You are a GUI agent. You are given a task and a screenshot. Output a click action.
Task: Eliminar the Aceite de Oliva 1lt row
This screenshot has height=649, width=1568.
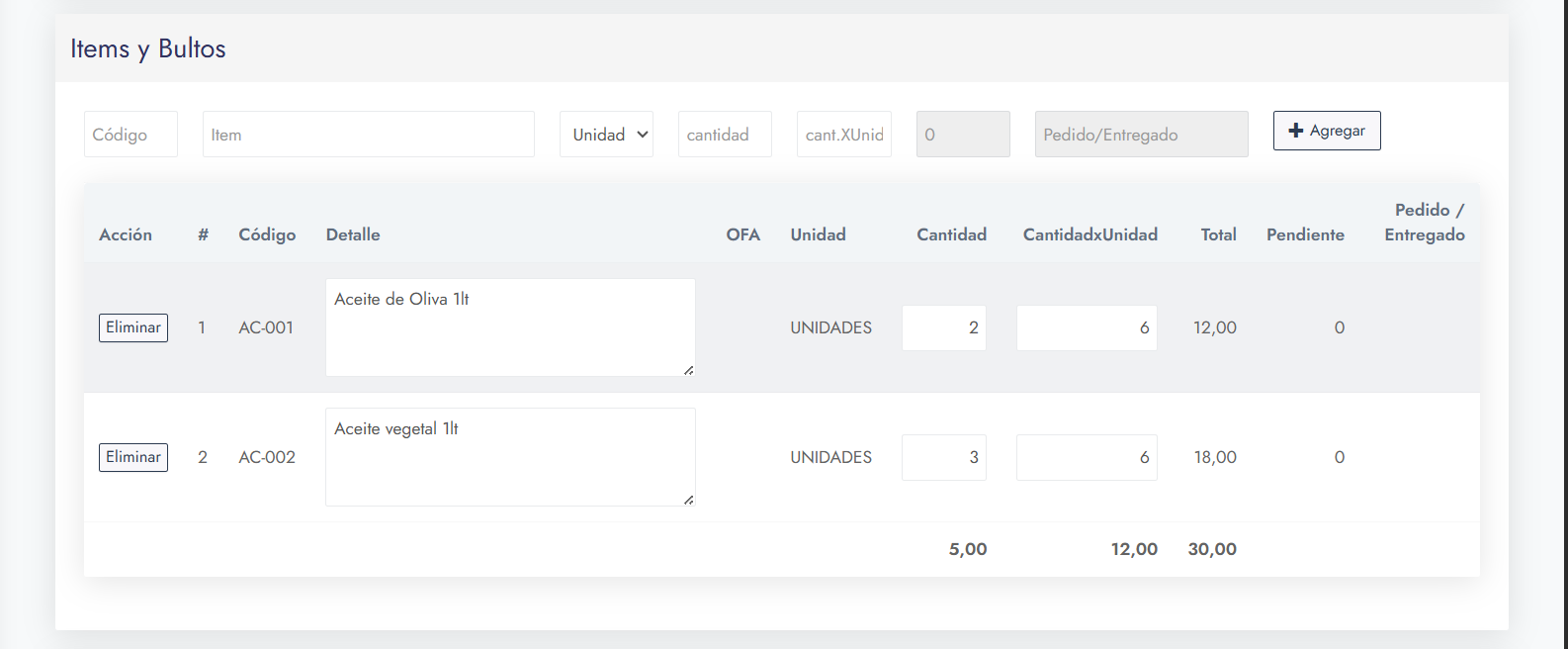133,327
